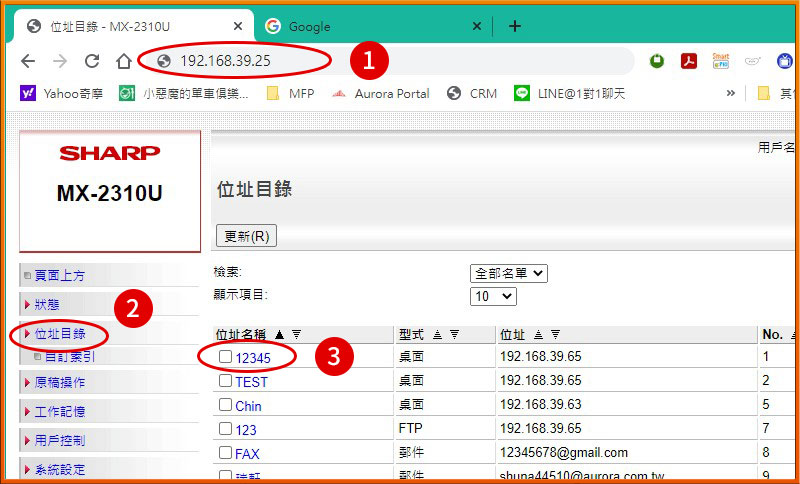The image size is (800, 484).
Task: Expand the 狀態 sidebar section
Action: coord(47,304)
